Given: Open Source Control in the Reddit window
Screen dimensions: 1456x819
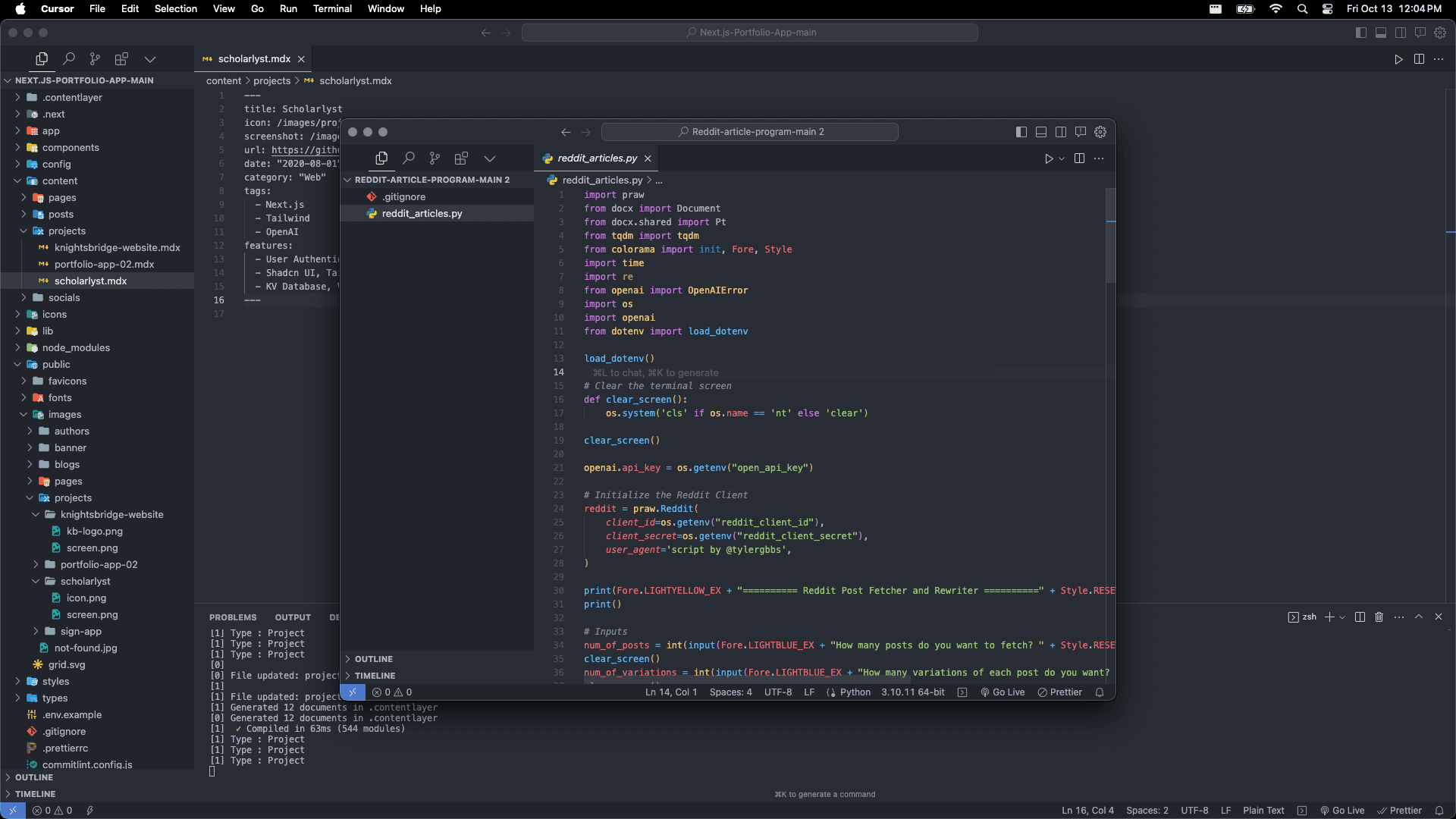Looking at the screenshot, I should point(435,158).
